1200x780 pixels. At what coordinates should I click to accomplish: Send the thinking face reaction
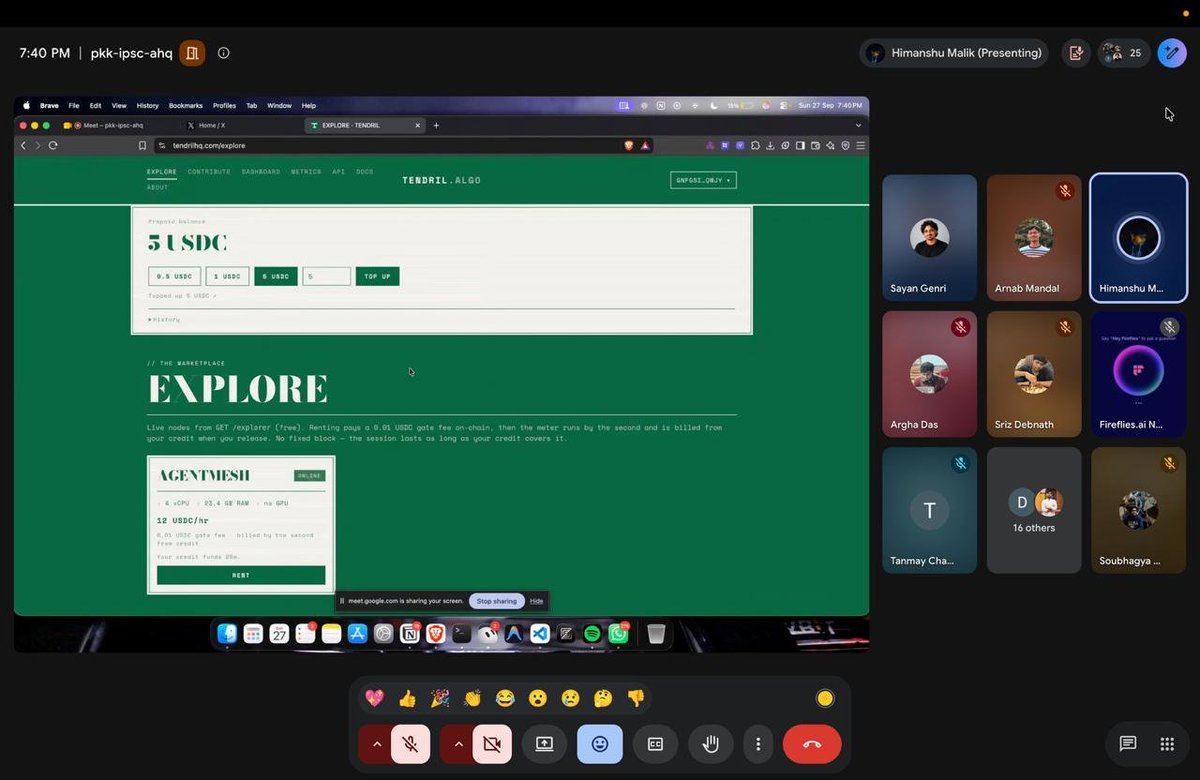click(x=603, y=698)
